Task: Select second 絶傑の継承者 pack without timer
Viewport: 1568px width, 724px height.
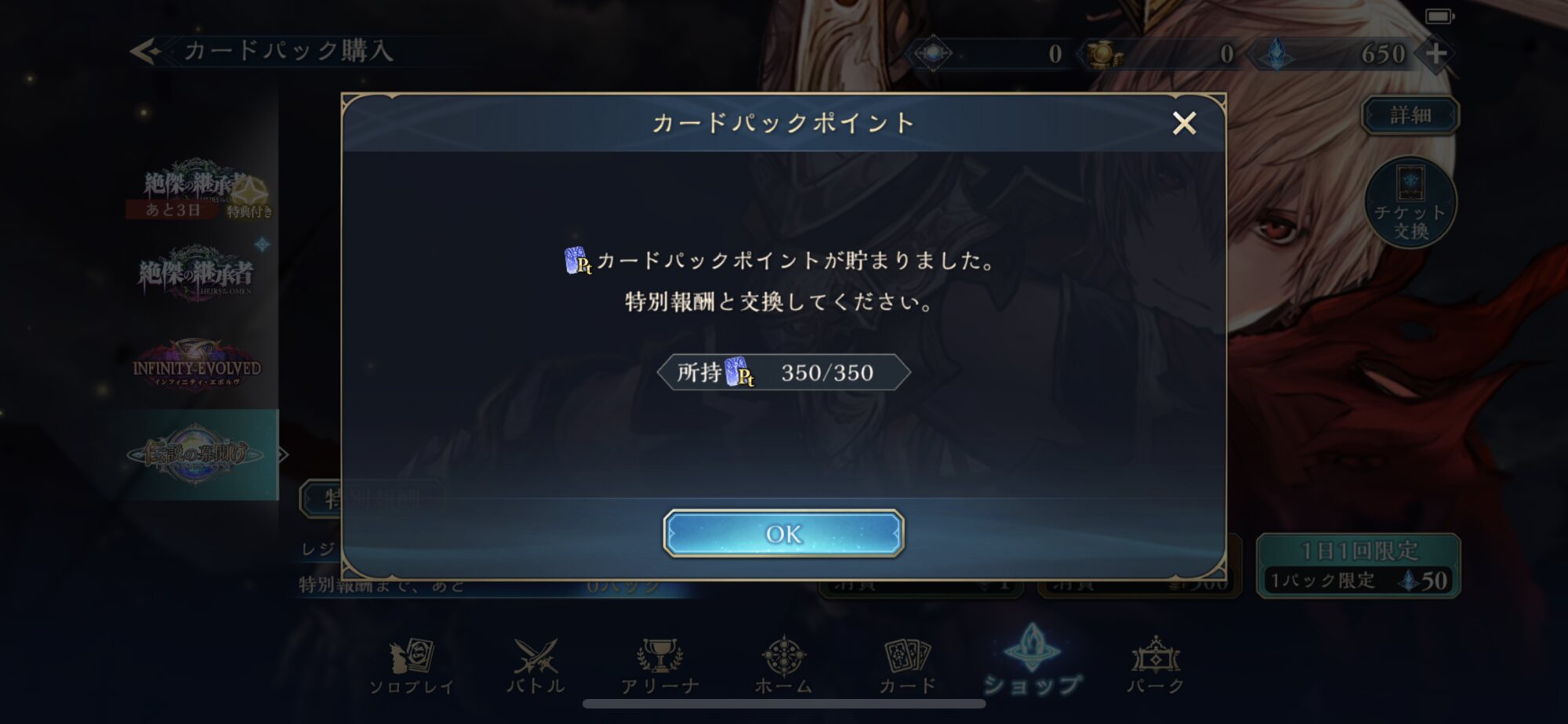Action: 196,273
